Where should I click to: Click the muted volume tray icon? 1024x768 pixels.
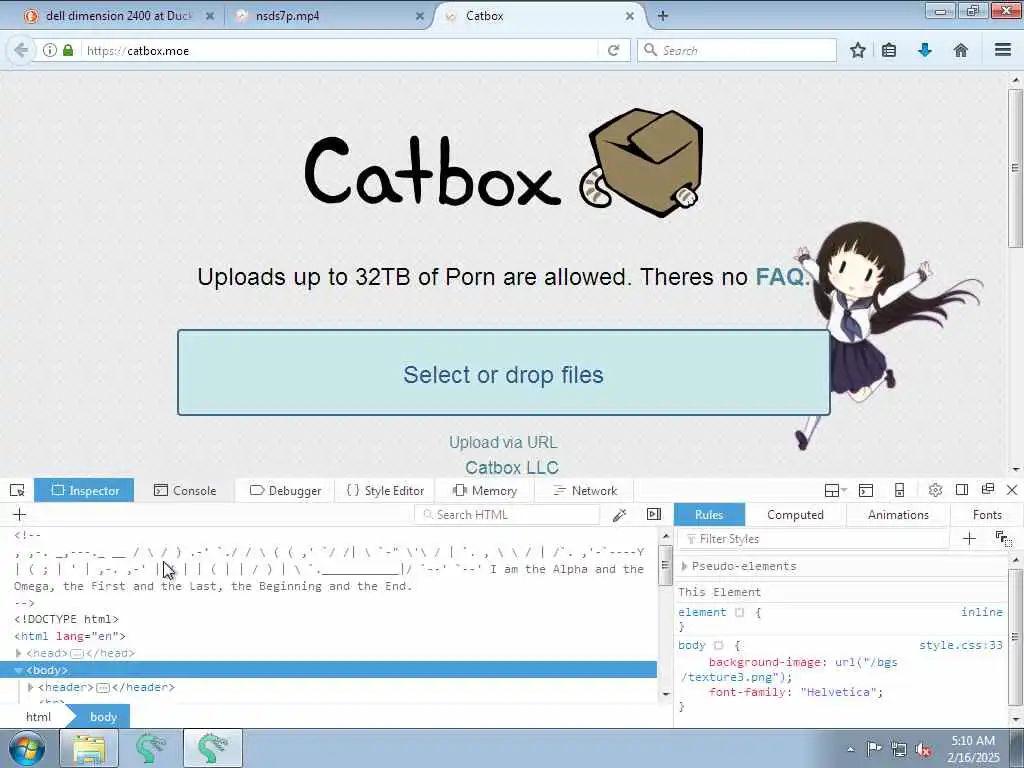pos(923,749)
